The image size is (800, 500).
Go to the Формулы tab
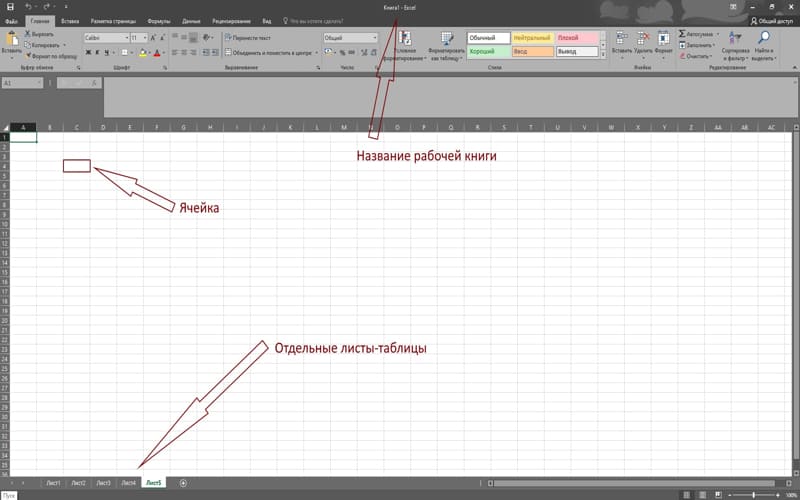pyautogui.click(x=159, y=21)
